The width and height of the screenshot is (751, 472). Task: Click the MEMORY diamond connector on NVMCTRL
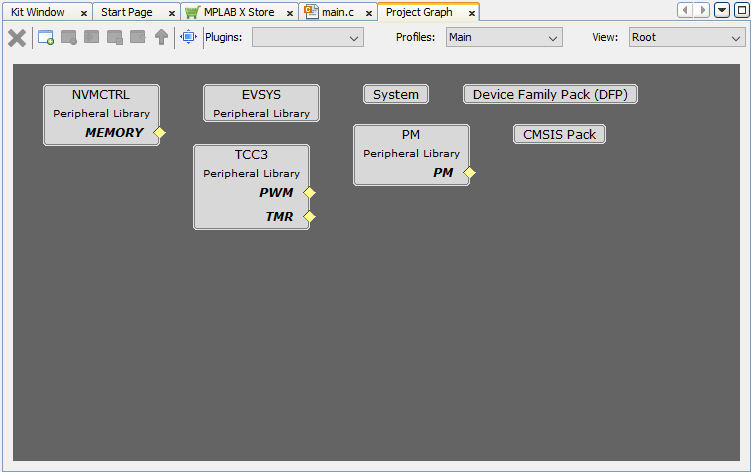pyautogui.click(x=159, y=133)
